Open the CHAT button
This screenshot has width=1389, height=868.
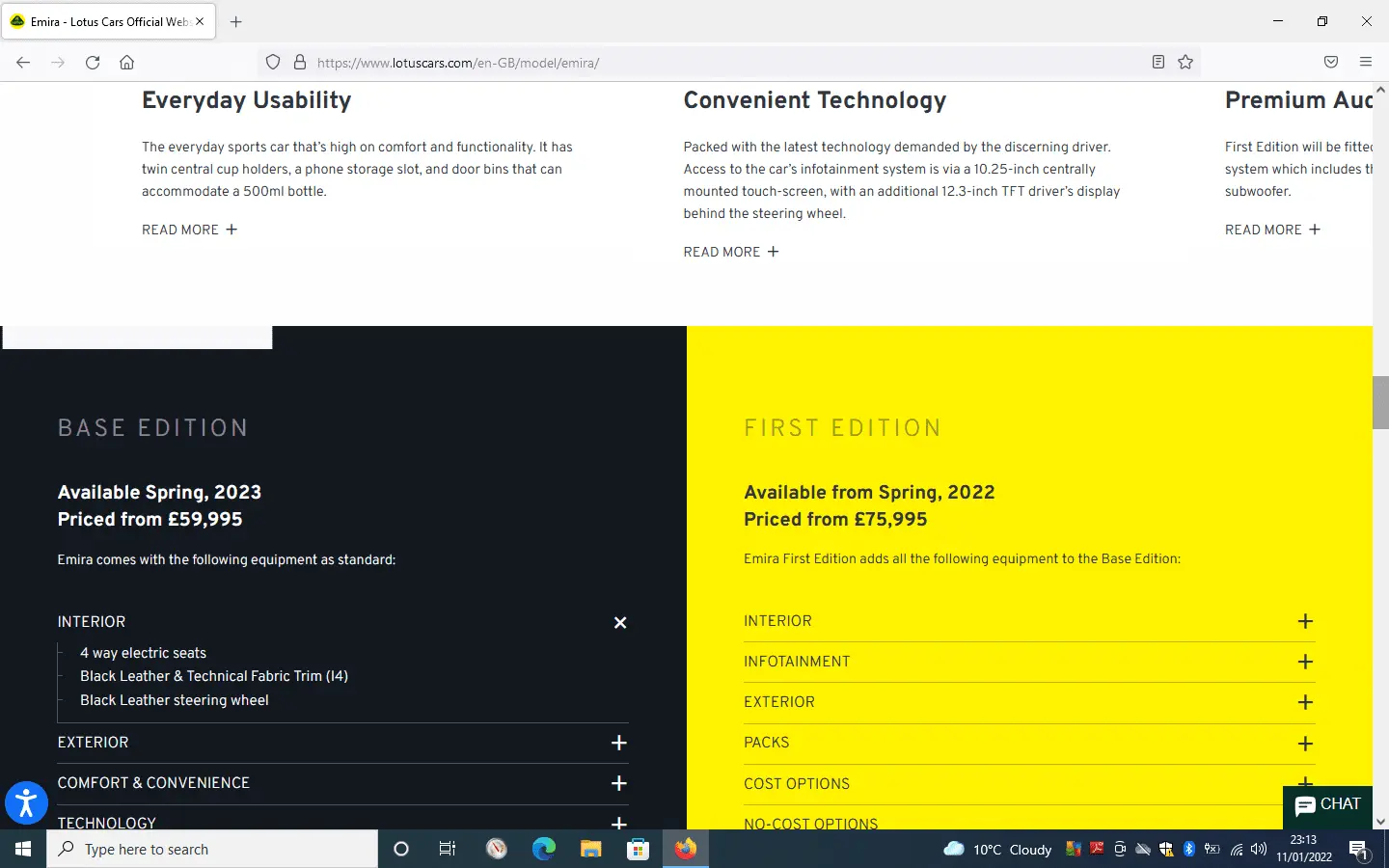pyautogui.click(x=1327, y=805)
